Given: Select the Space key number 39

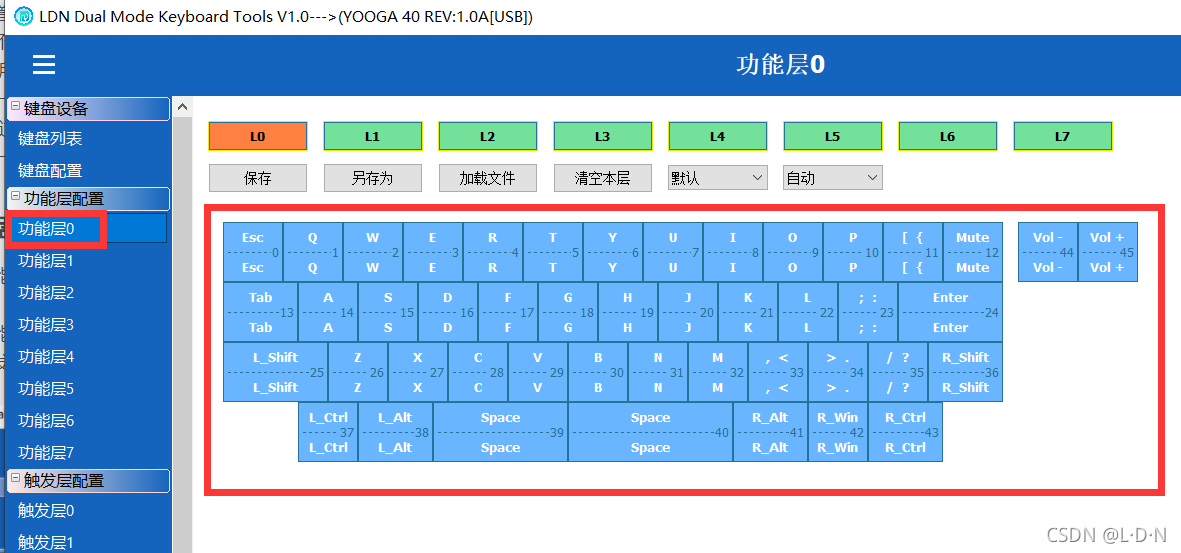Looking at the screenshot, I should [501, 432].
